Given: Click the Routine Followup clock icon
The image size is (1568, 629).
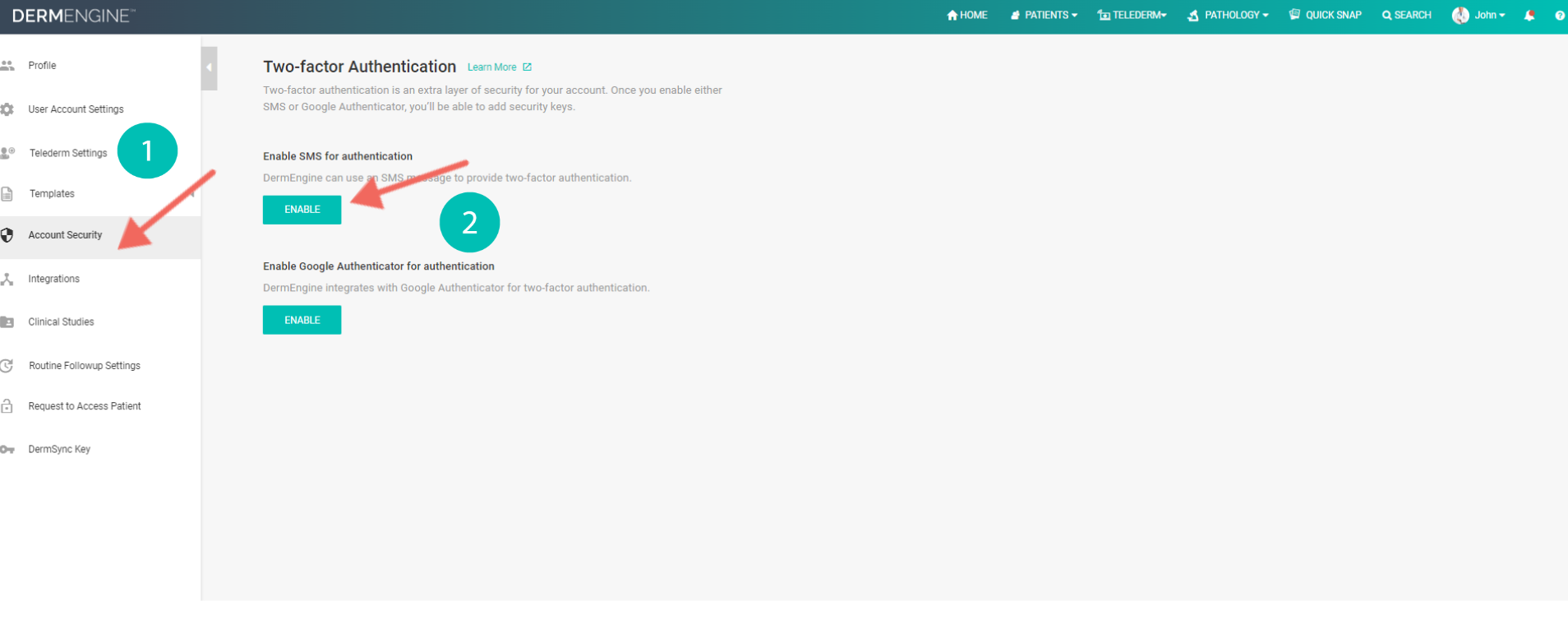Looking at the screenshot, I should pyautogui.click(x=7, y=366).
